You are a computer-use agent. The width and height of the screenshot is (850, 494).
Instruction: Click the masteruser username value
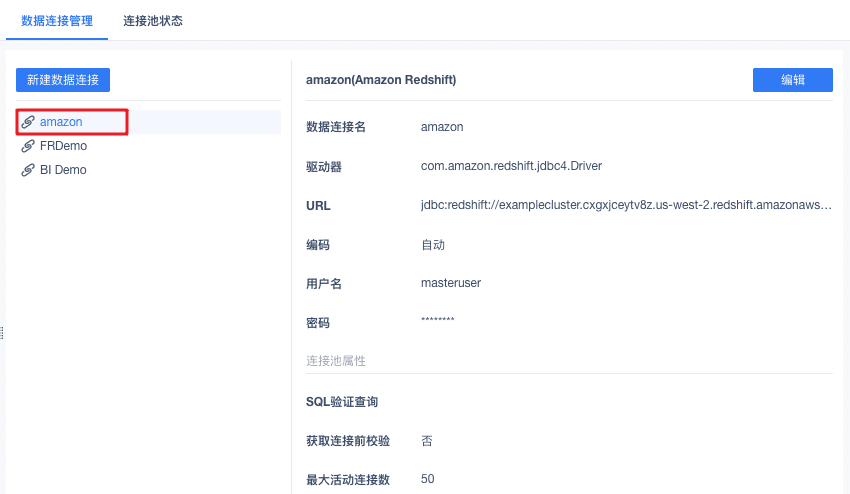click(x=451, y=283)
